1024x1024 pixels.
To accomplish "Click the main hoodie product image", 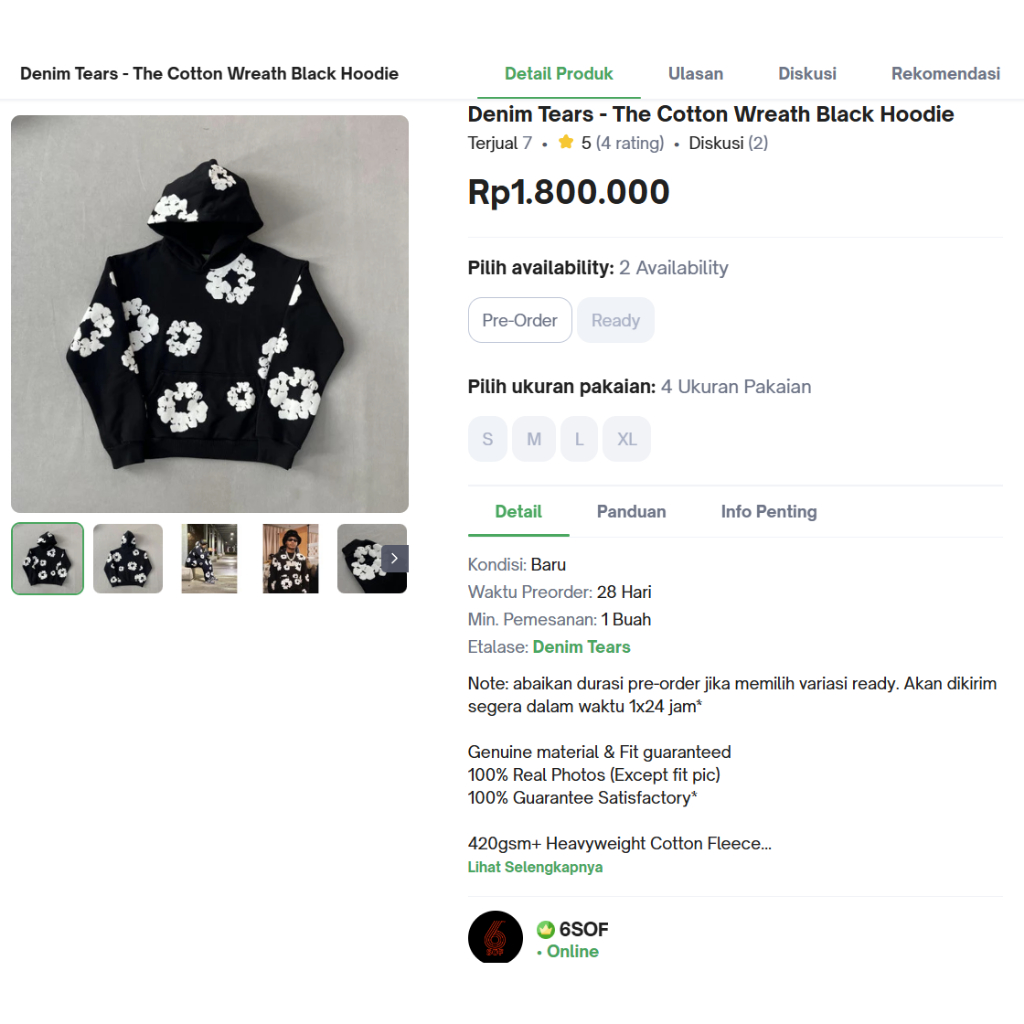I will coord(210,314).
